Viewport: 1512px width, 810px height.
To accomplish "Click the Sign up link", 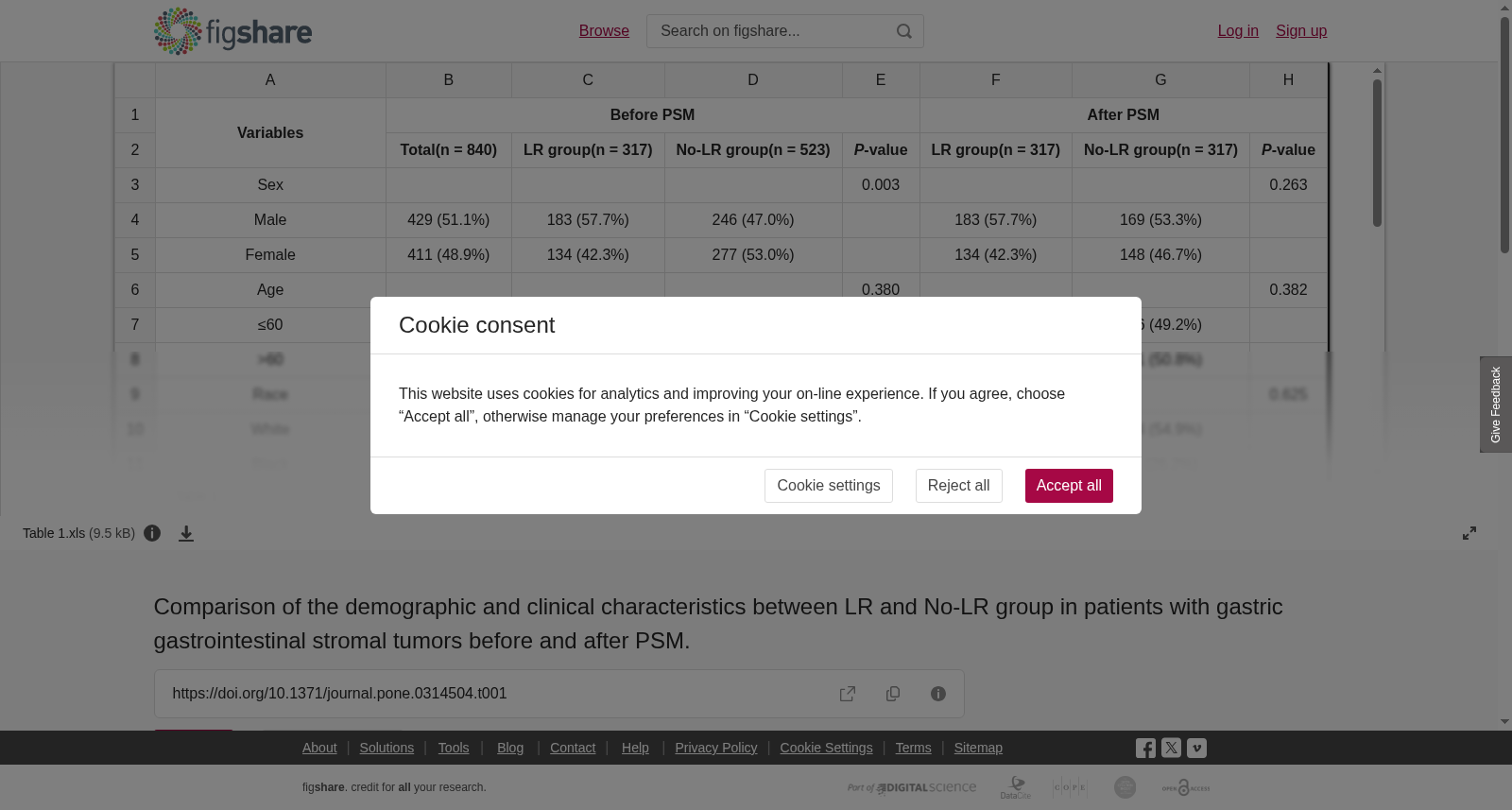I will 1301,31.
